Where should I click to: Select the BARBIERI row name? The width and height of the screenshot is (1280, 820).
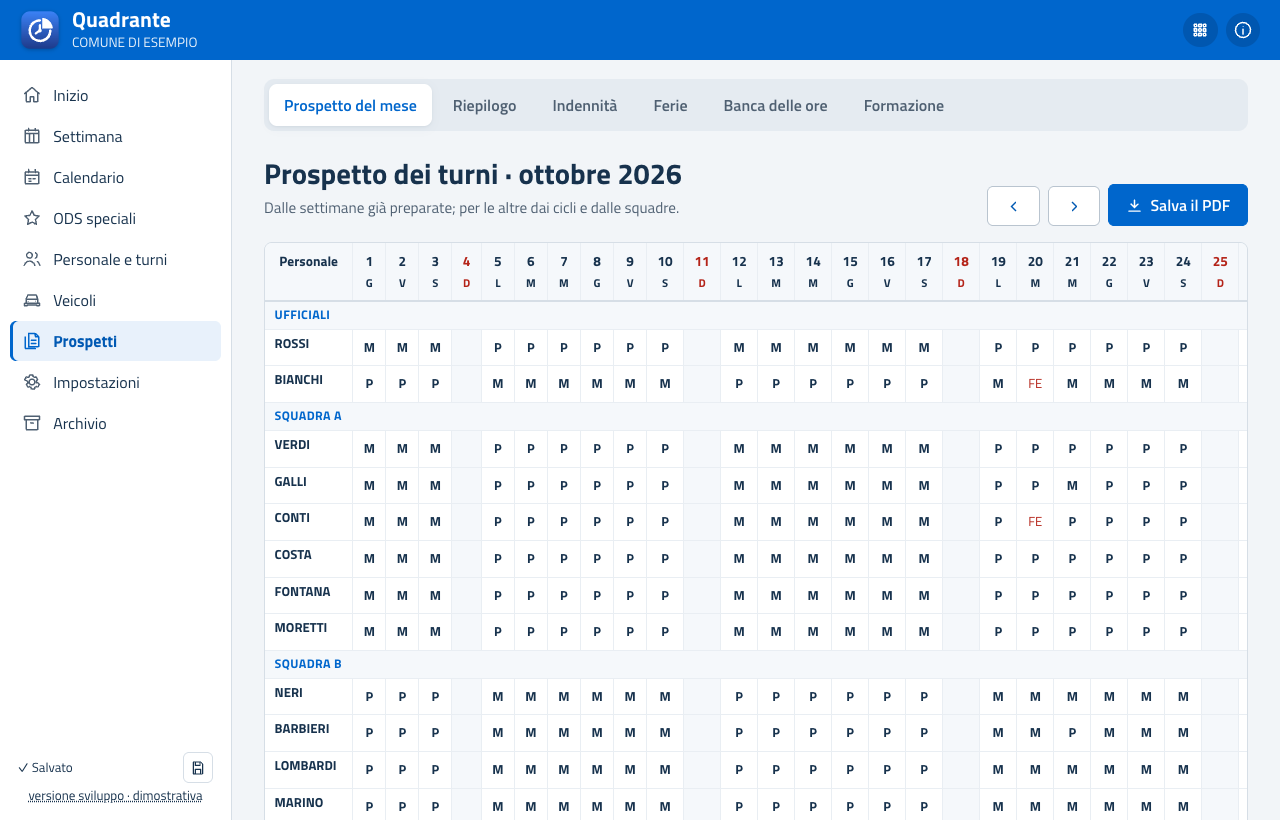pos(302,728)
